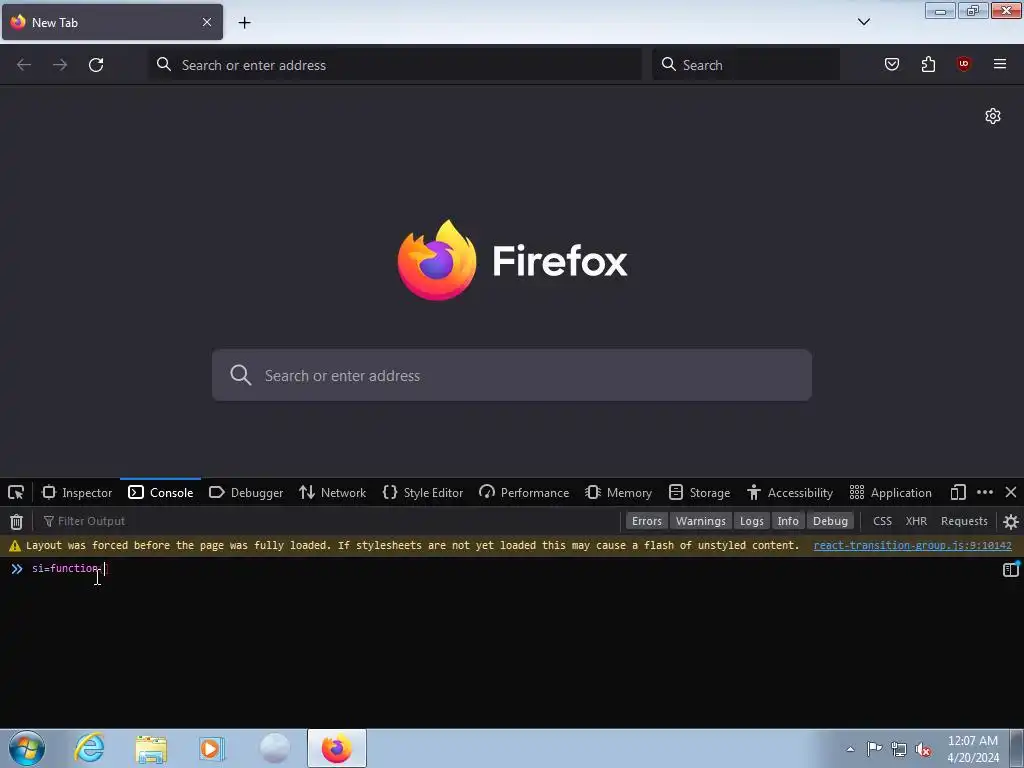Open the Pocket save icon
The height and width of the screenshot is (768, 1024).
click(x=891, y=64)
